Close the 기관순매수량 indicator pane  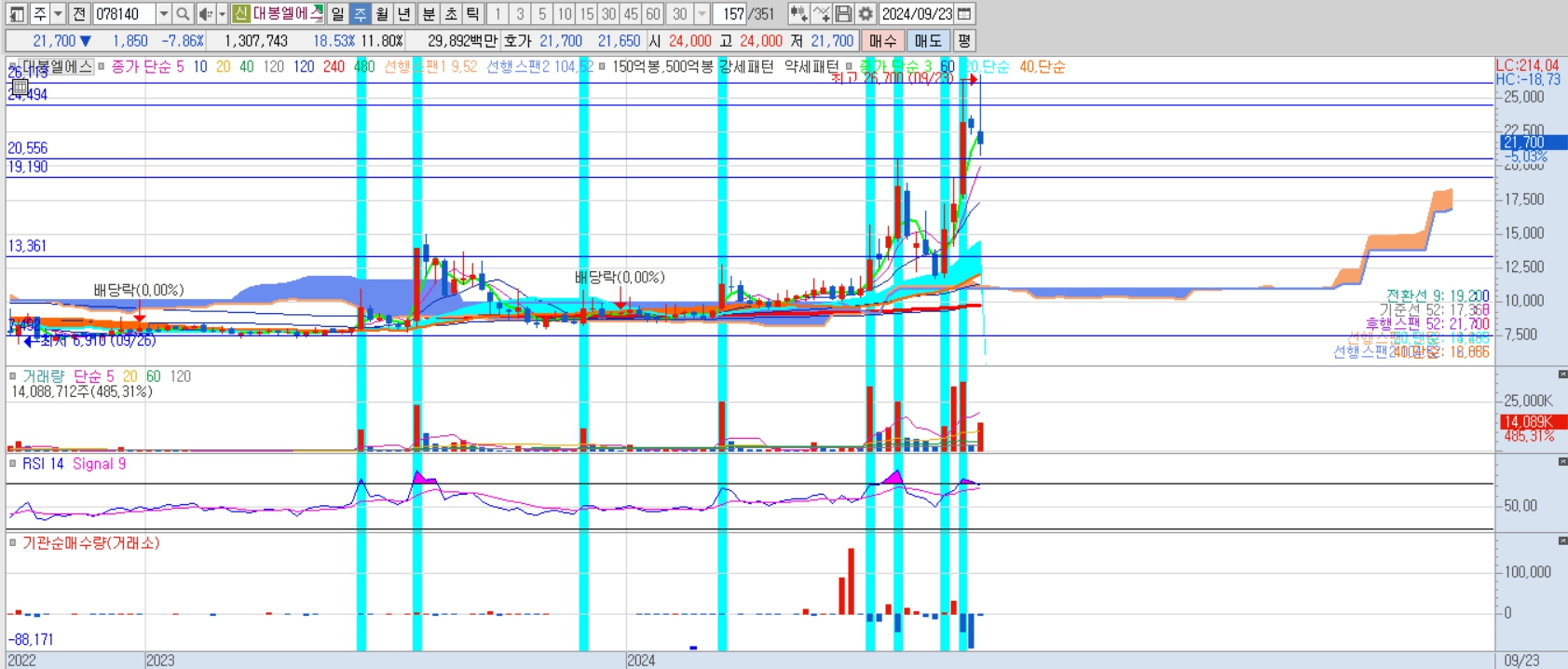(x=1562, y=540)
